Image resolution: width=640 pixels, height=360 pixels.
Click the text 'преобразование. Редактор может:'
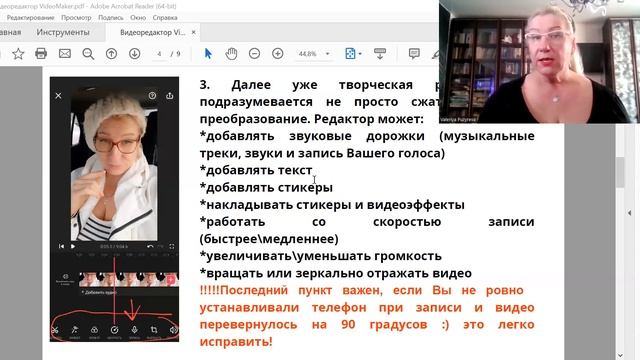(311, 119)
